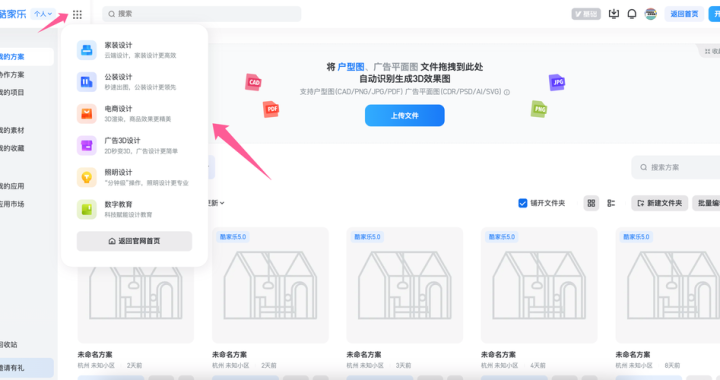Switch to grid card view
This screenshot has width=720, height=380.
tap(591, 203)
